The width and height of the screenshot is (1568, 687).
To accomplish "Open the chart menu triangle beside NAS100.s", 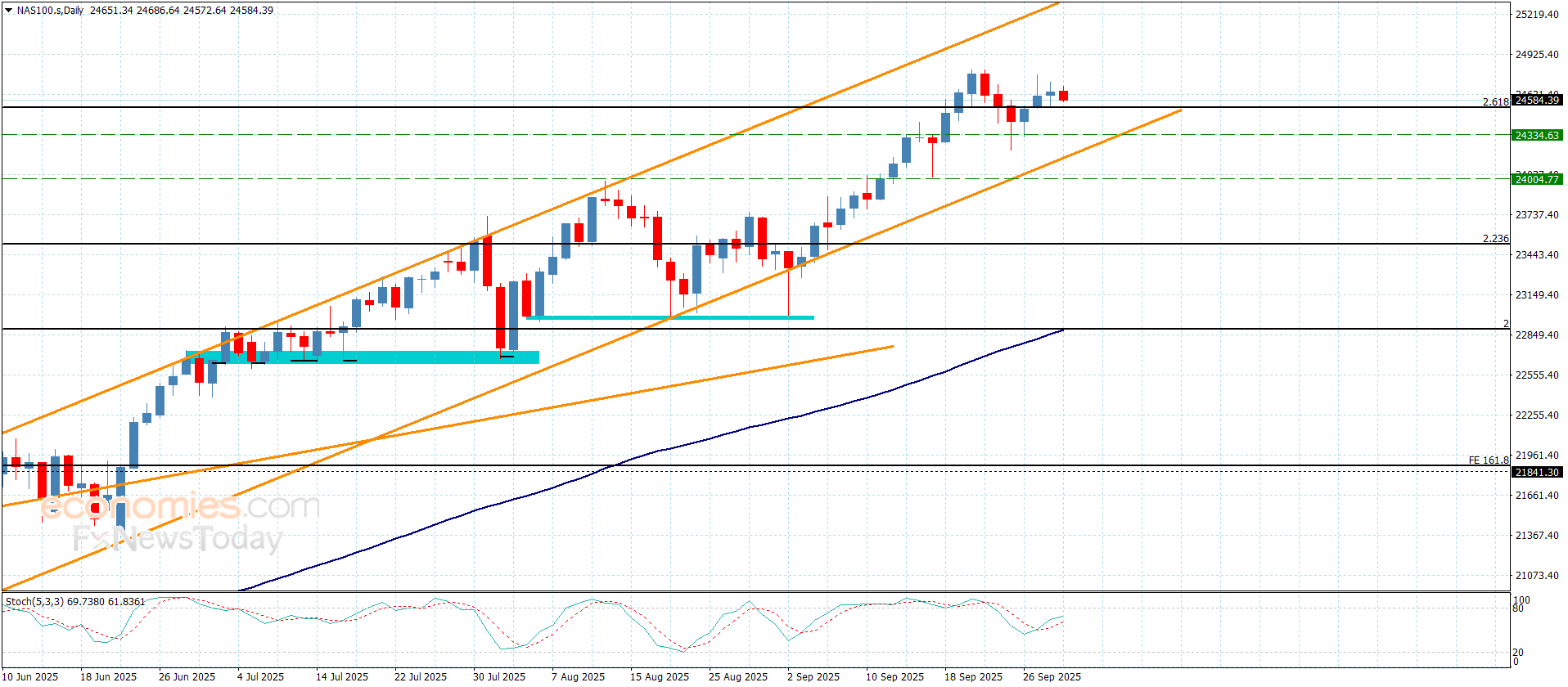I will point(8,11).
